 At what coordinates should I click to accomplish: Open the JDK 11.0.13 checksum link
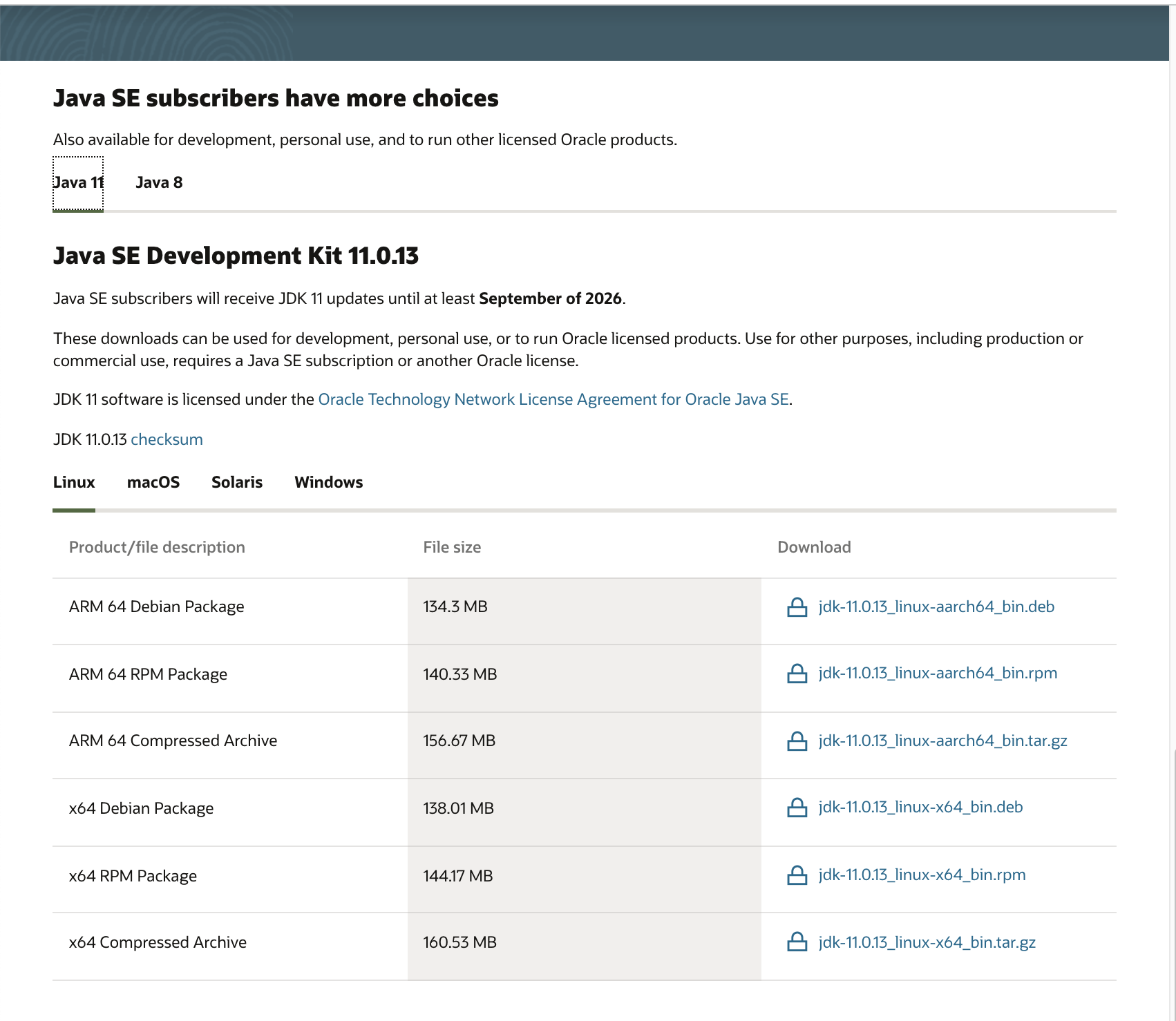(167, 439)
